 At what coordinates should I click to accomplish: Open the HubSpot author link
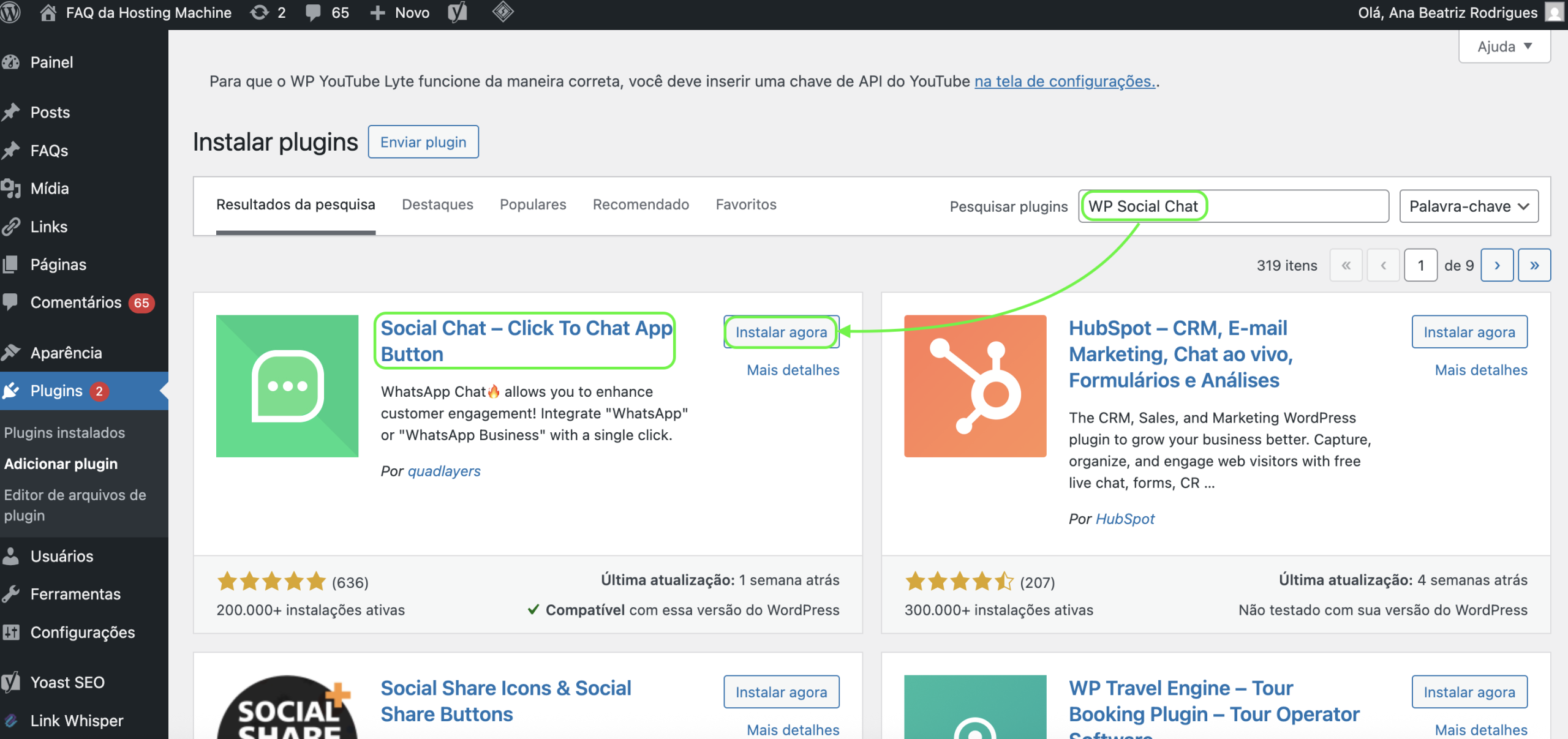[1125, 519]
